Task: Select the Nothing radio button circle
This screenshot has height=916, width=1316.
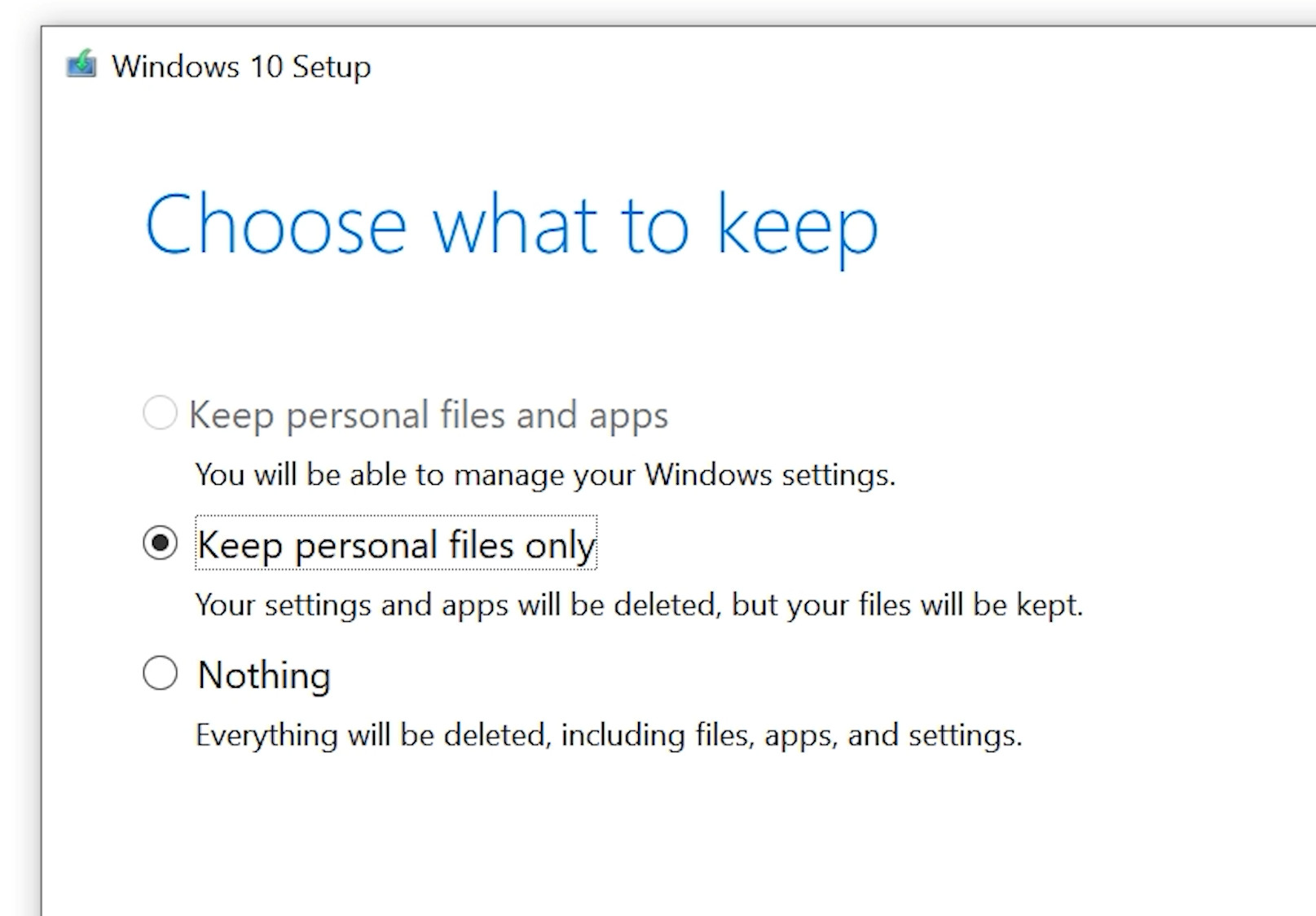Action: [x=160, y=673]
